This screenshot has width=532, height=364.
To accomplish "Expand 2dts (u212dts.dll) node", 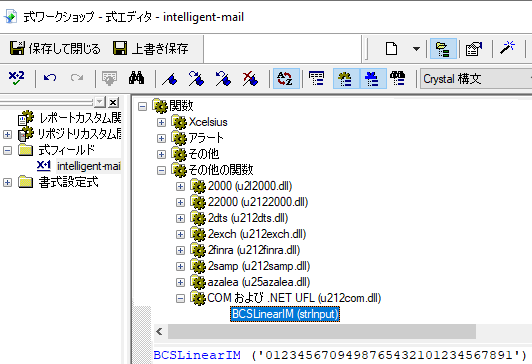I will [x=180, y=218].
